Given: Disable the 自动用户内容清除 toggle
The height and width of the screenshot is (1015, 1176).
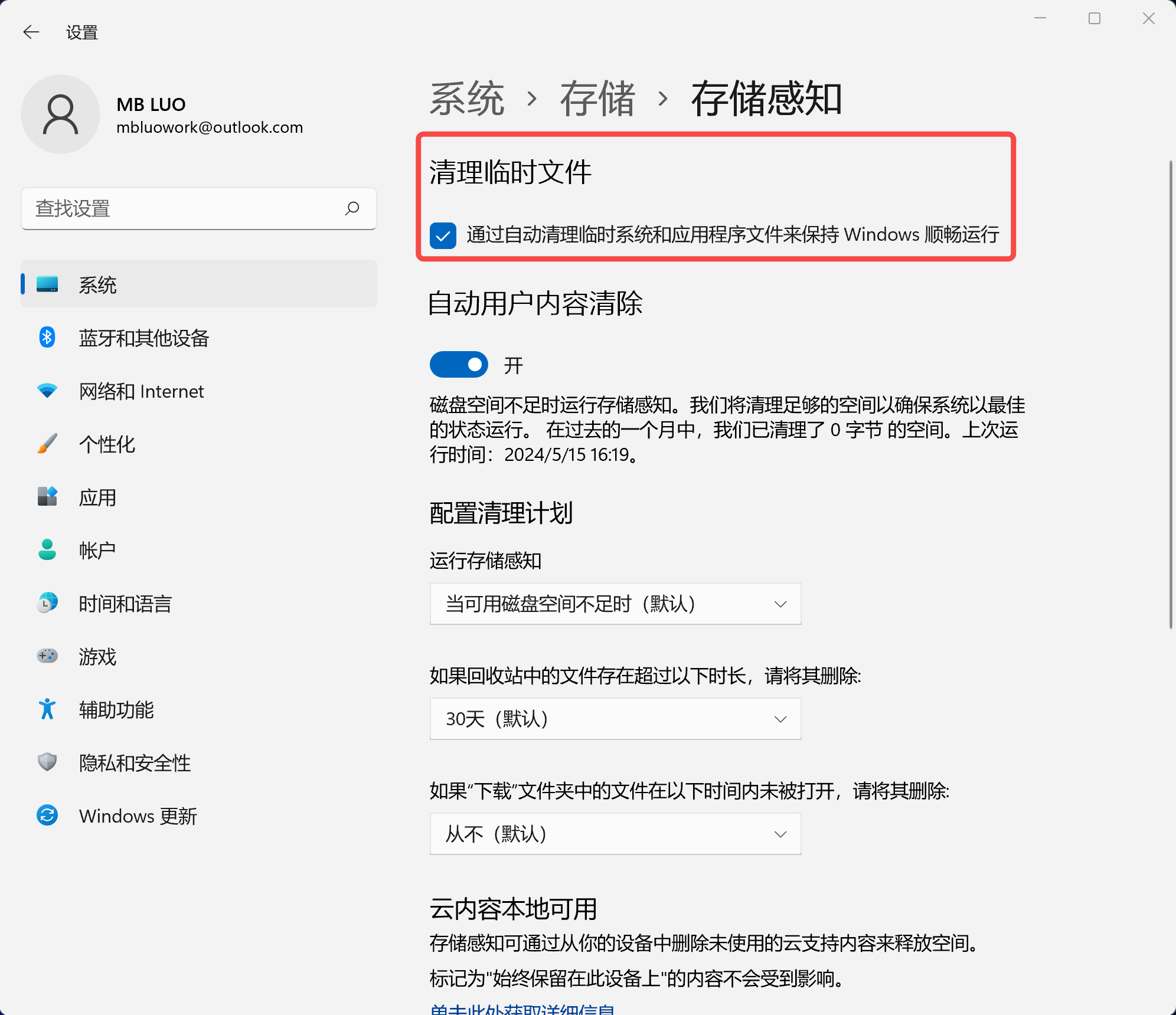Looking at the screenshot, I should tap(458, 364).
